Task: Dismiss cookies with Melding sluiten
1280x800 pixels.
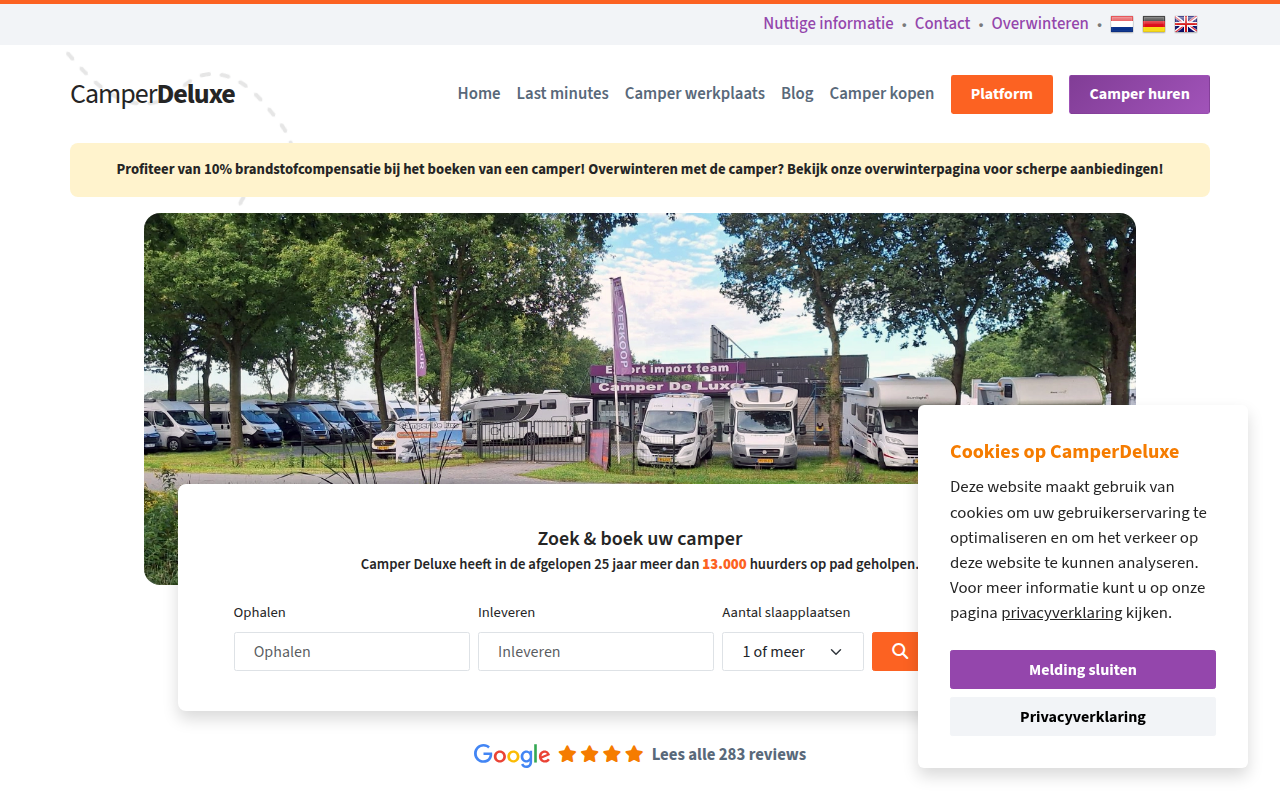Action: point(1083,669)
